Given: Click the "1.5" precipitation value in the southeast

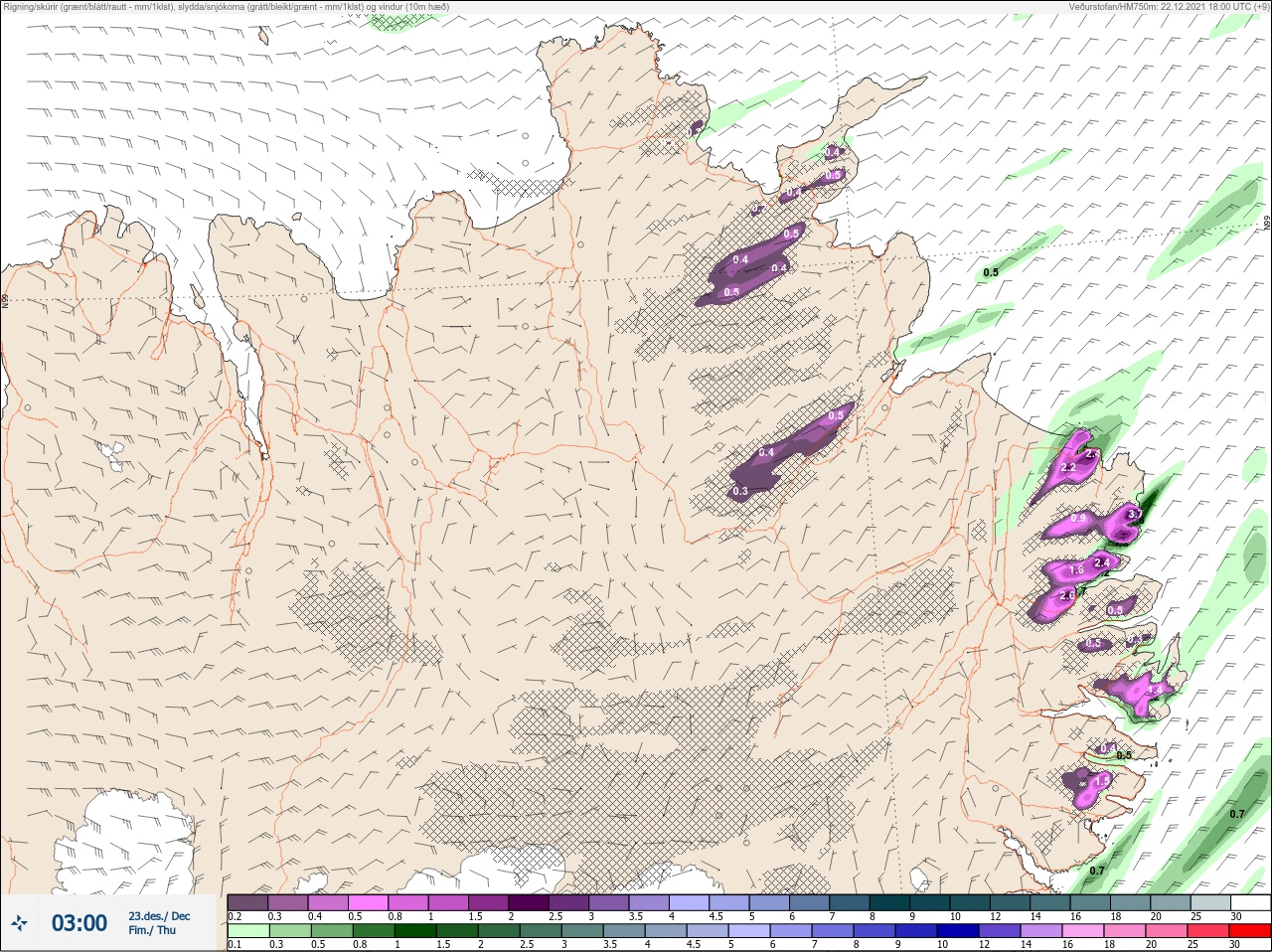Looking at the screenshot, I should [x=1101, y=781].
